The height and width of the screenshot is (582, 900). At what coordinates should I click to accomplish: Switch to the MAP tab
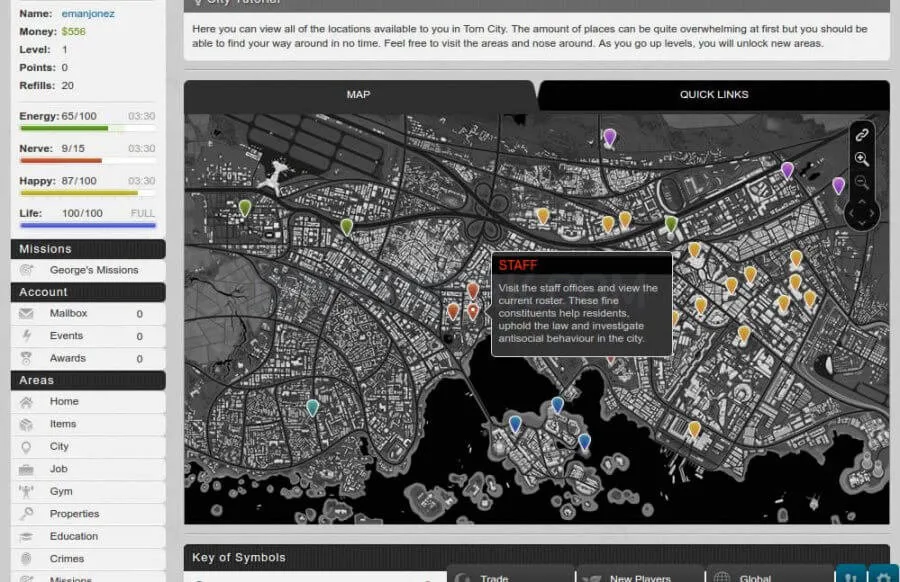(359, 95)
